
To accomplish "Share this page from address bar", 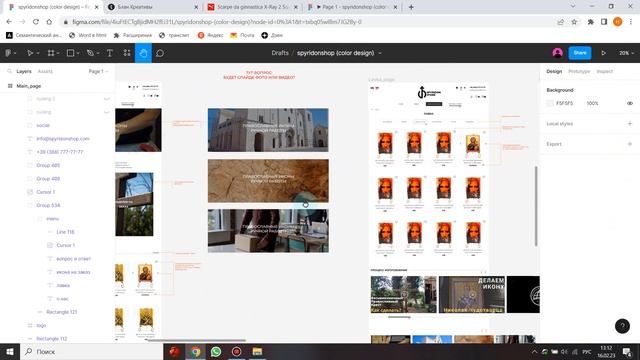I will pyautogui.click(x=560, y=22).
